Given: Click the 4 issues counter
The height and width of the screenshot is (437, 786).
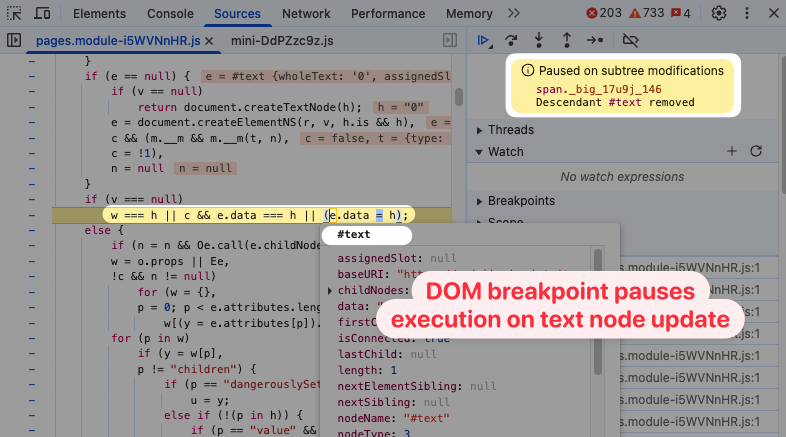Looking at the screenshot, I should click(x=681, y=13).
